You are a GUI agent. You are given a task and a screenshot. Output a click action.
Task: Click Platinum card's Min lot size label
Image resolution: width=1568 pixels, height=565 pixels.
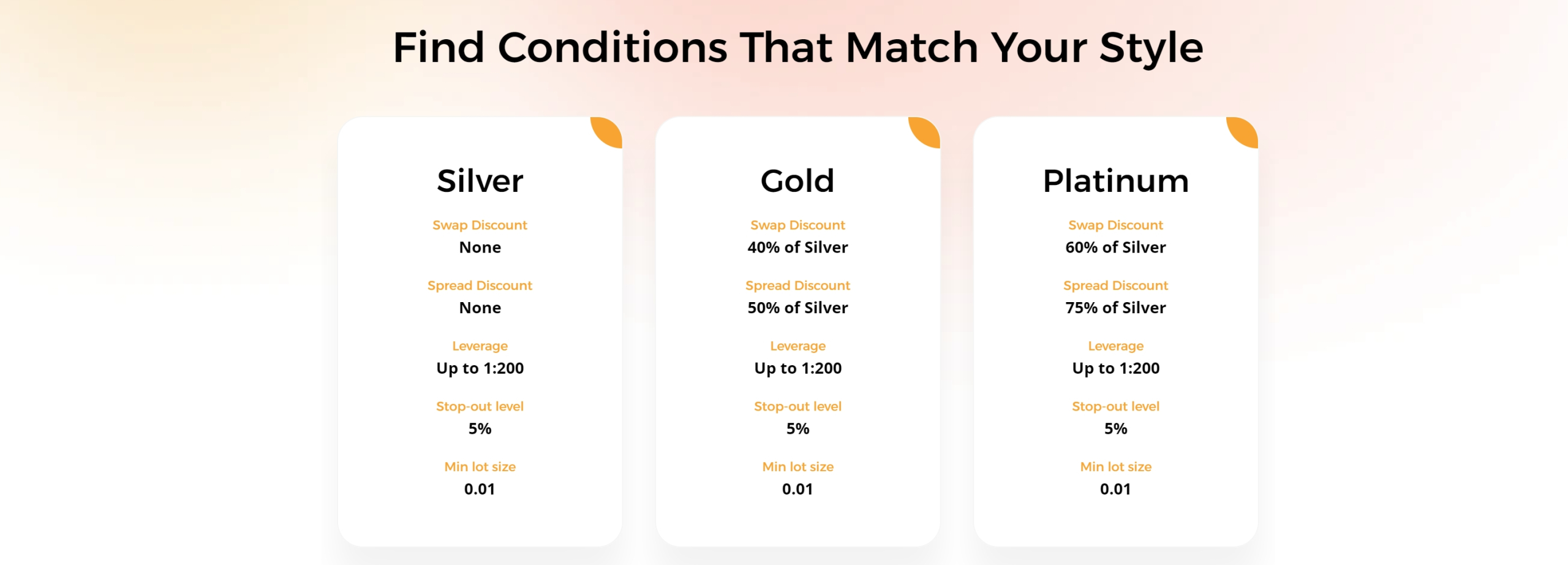1115,467
